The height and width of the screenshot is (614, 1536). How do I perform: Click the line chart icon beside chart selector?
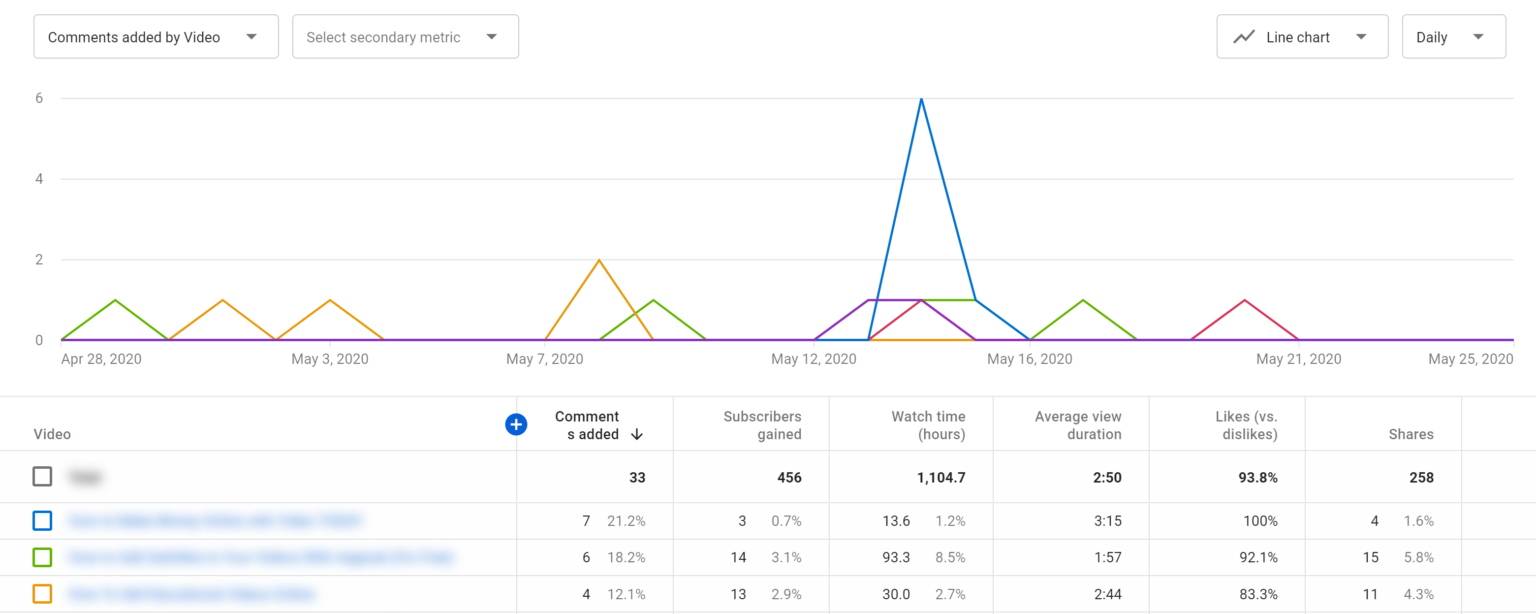[x=1243, y=36]
